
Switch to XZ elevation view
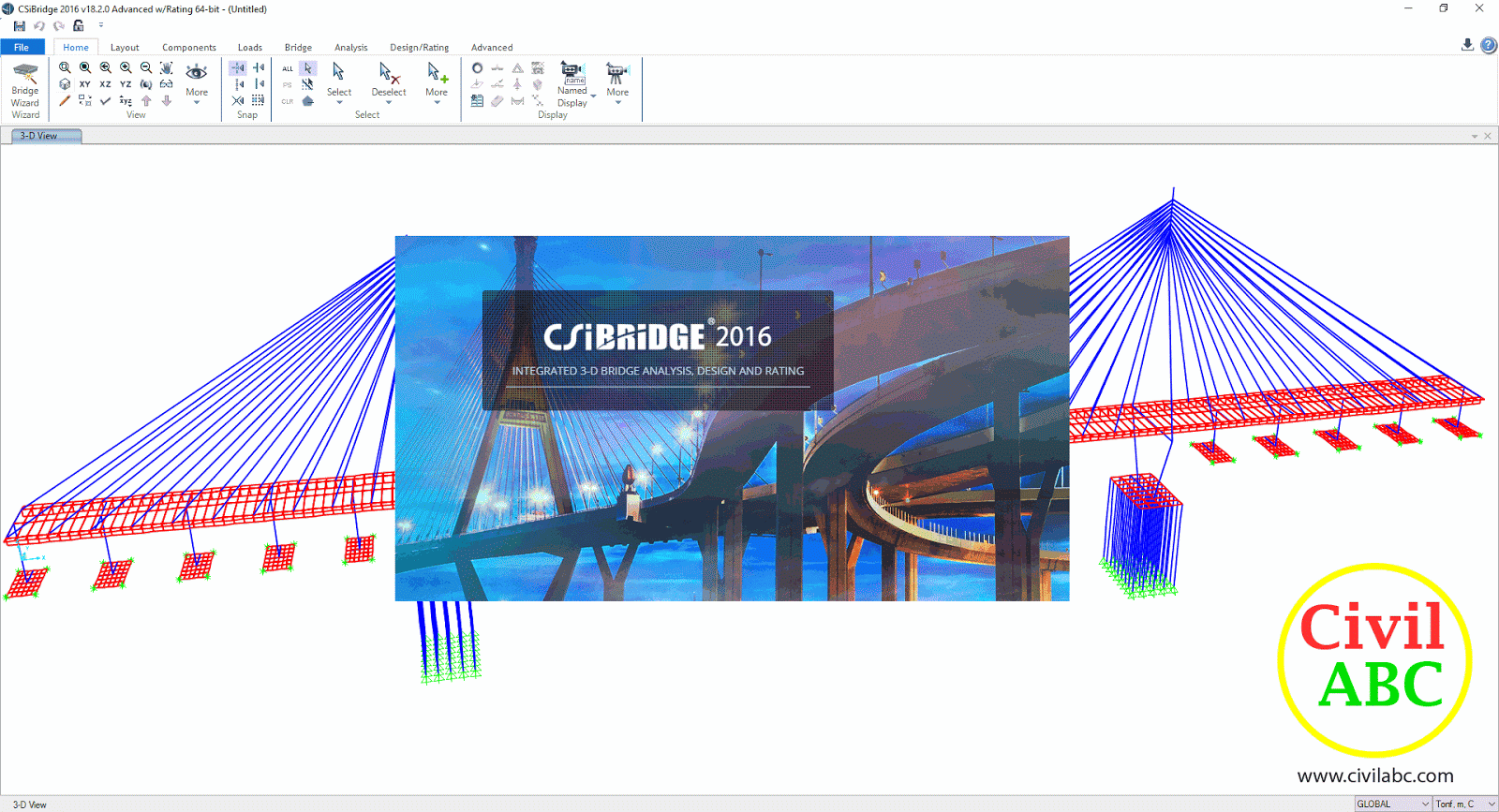(105, 84)
